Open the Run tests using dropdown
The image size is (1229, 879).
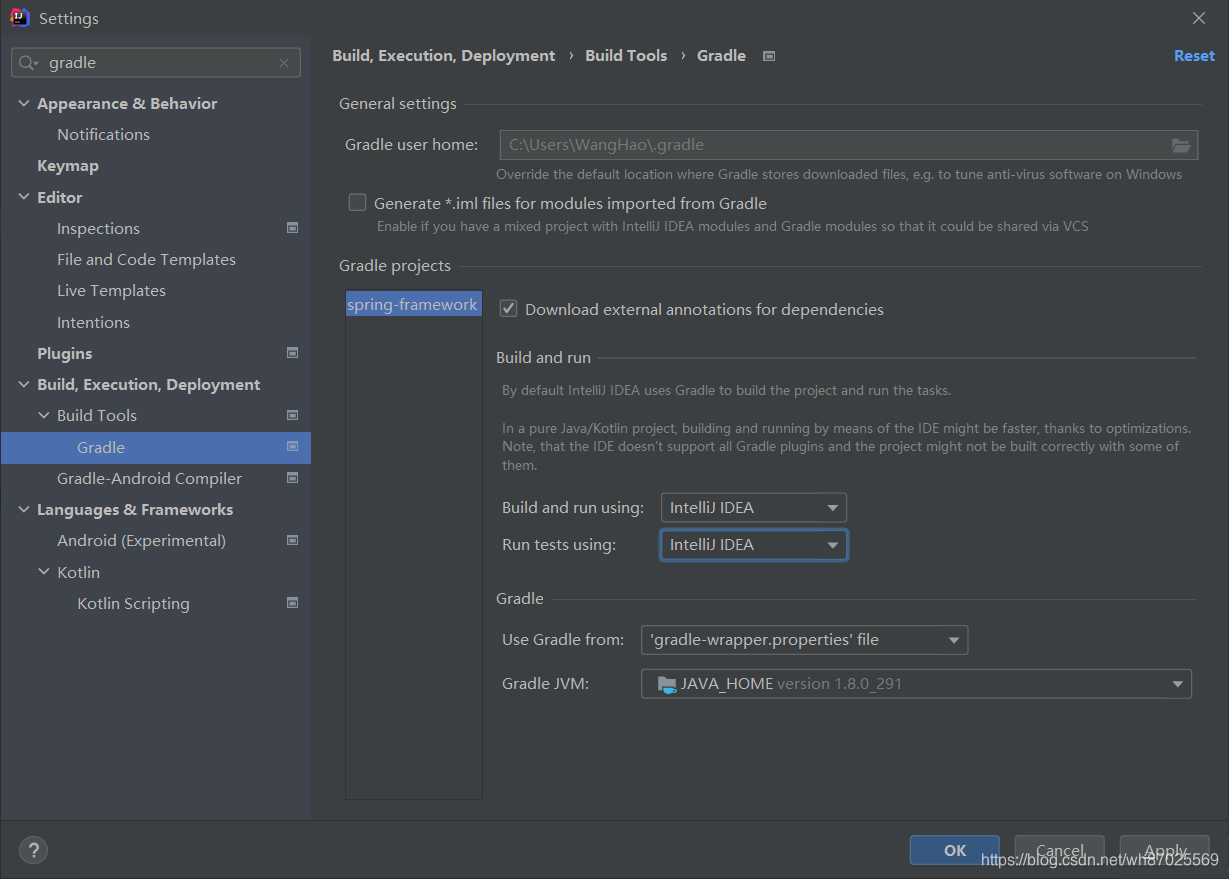[x=754, y=545]
